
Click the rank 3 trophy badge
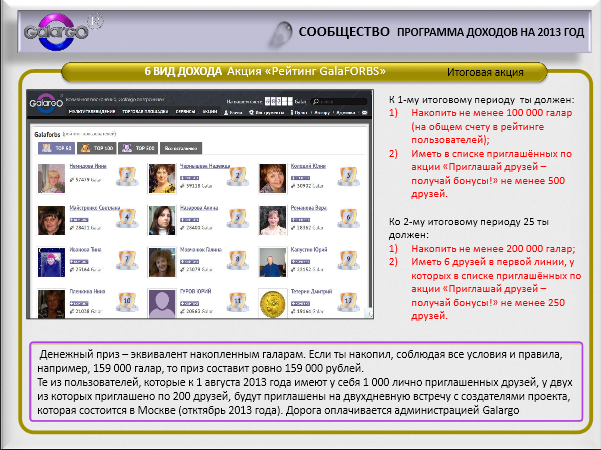[x=348, y=176]
